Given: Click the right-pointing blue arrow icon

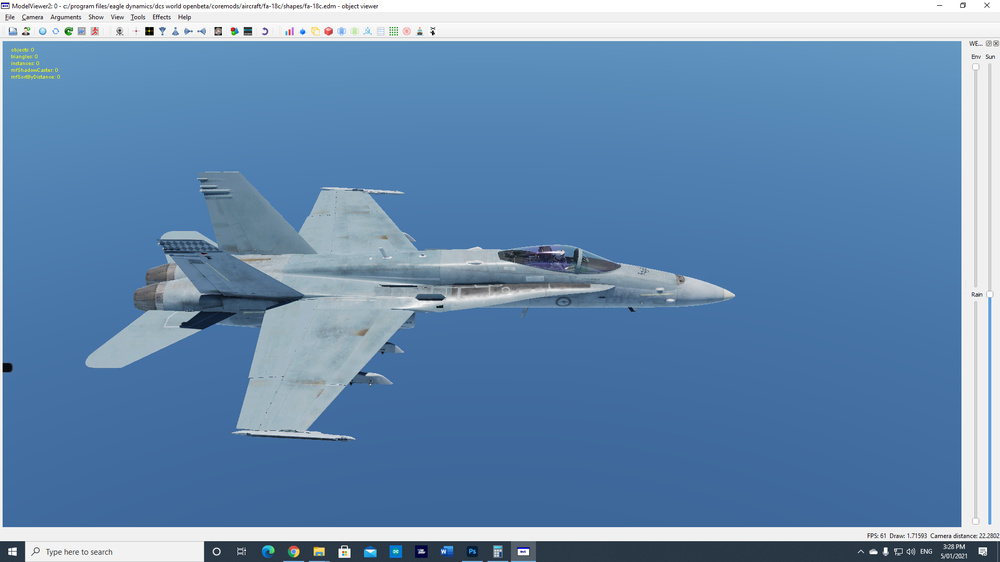Looking at the screenshot, I should tap(189, 31).
